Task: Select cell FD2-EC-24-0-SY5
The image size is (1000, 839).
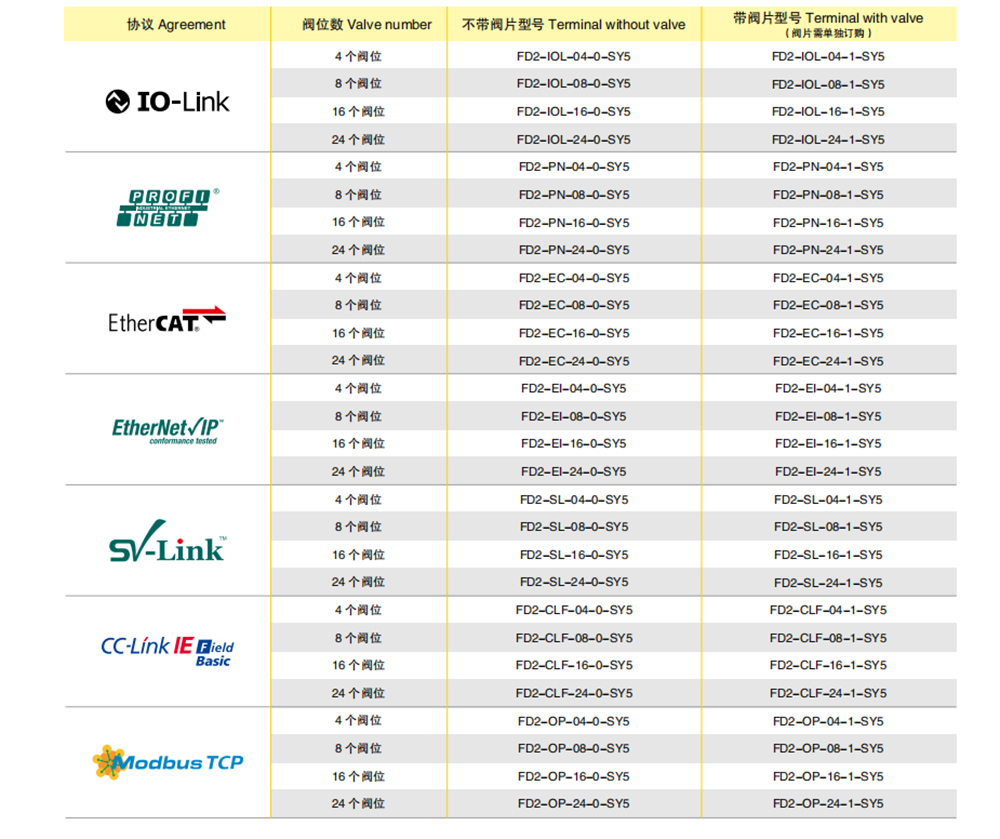Action: point(573,361)
